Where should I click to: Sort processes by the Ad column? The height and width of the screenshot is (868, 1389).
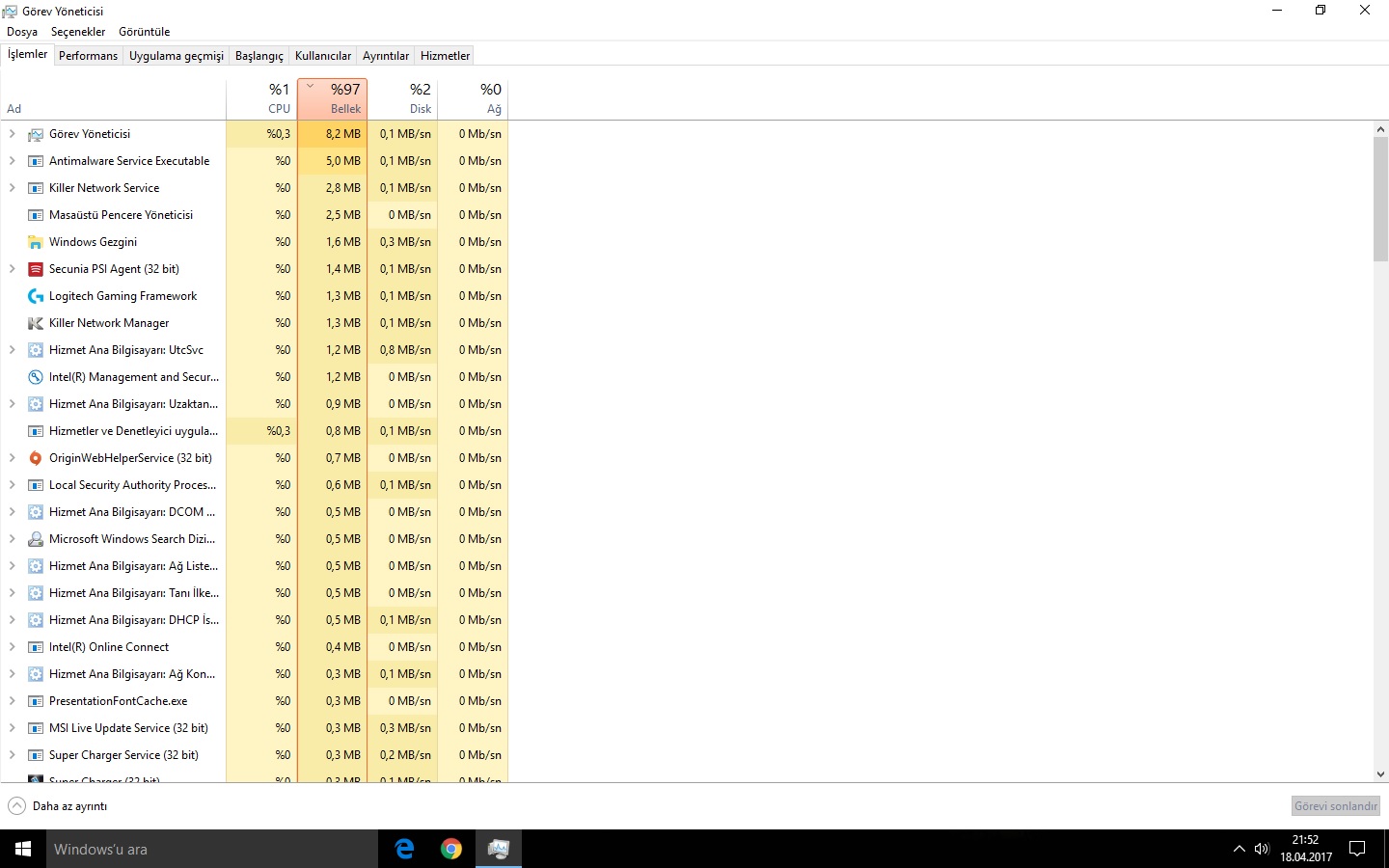(x=113, y=99)
